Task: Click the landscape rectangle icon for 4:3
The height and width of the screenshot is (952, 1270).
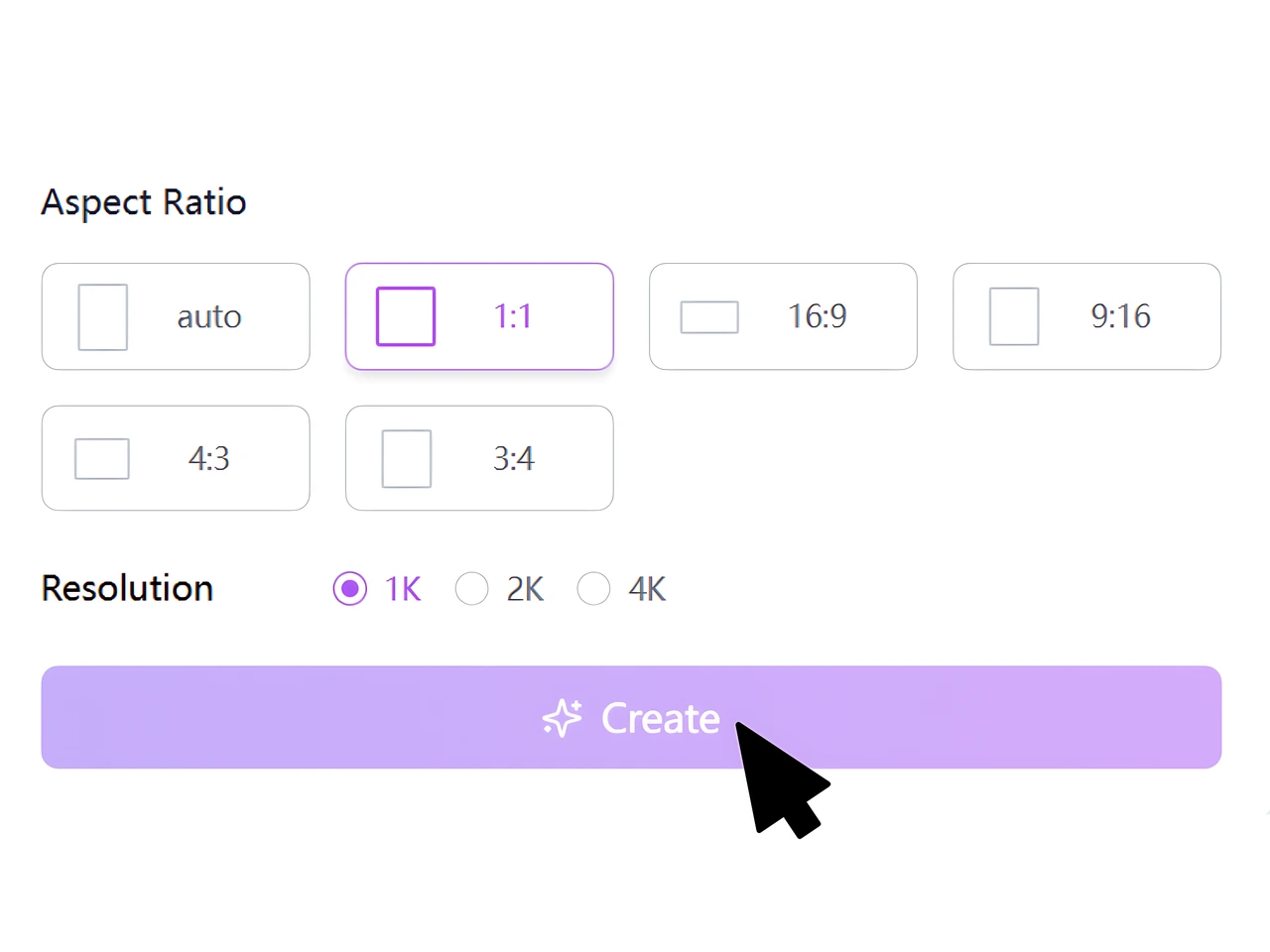Action: (102, 458)
